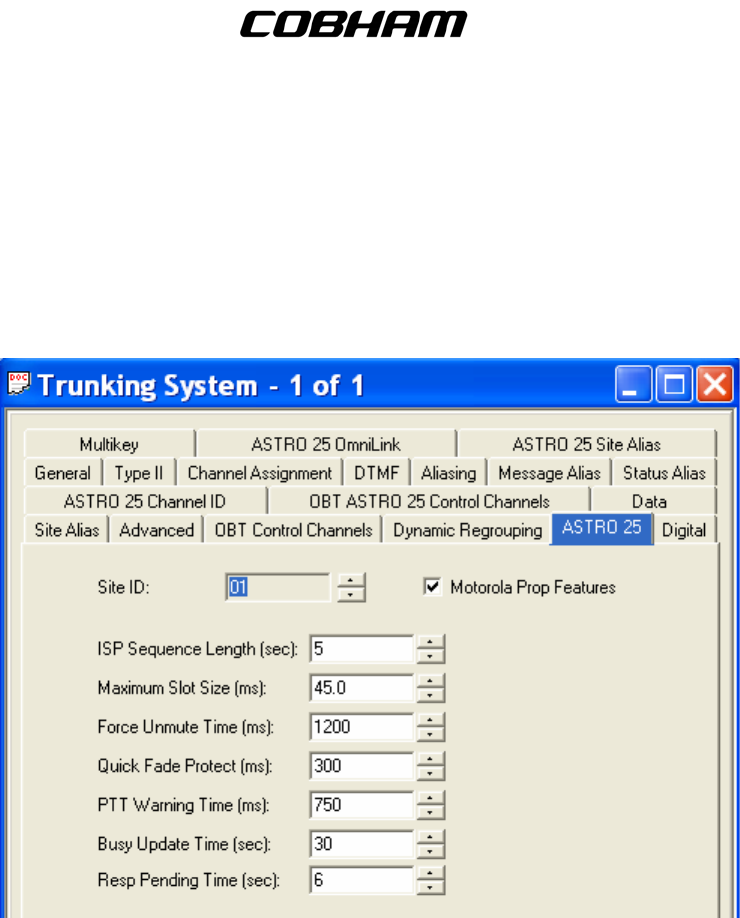The width and height of the screenshot is (740, 918).
Task: Select the Channel Assignment tab
Action: coord(259,472)
